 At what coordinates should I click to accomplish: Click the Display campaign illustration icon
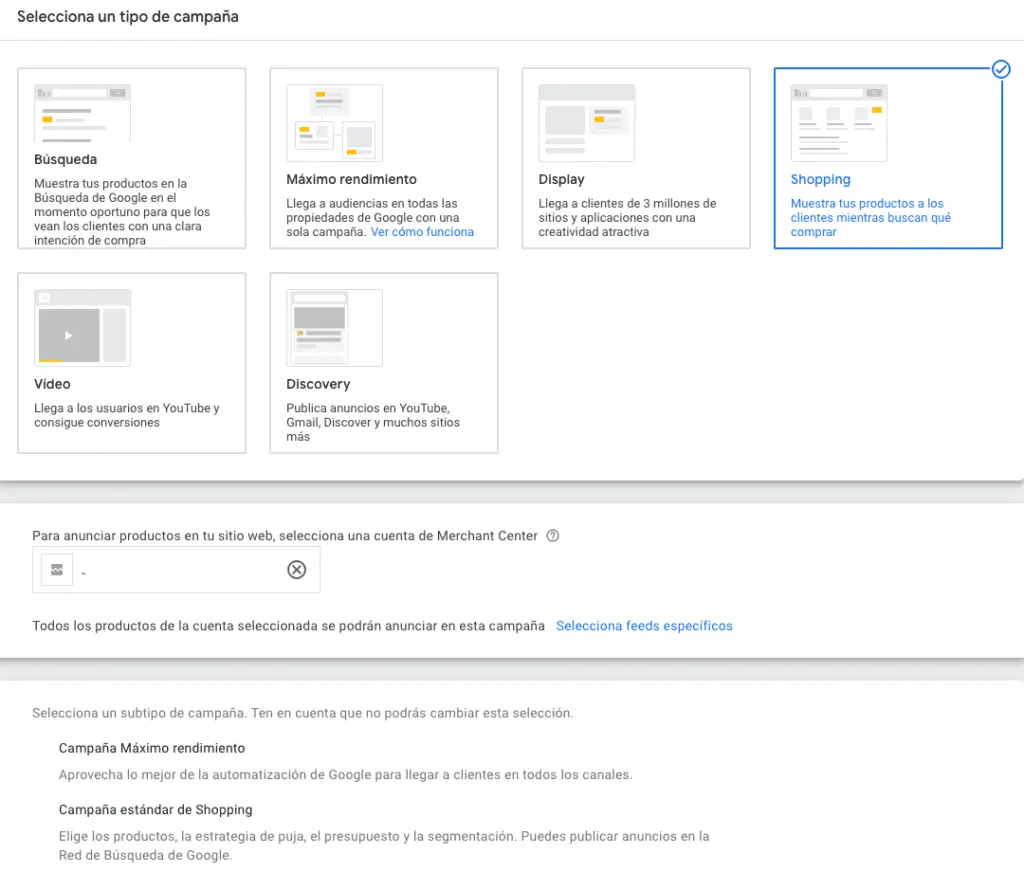586,122
